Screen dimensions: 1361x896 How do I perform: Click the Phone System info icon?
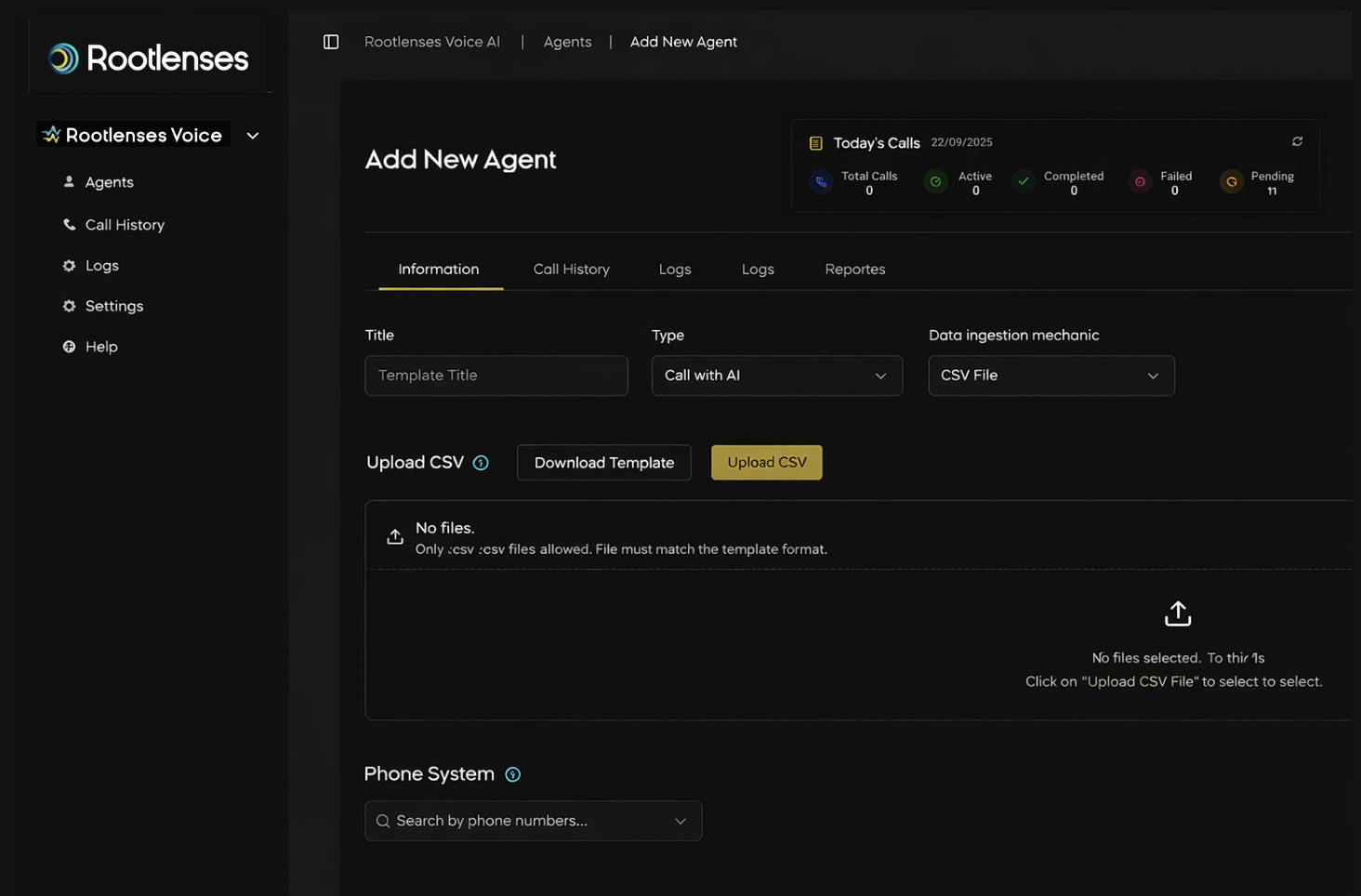pyautogui.click(x=512, y=774)
